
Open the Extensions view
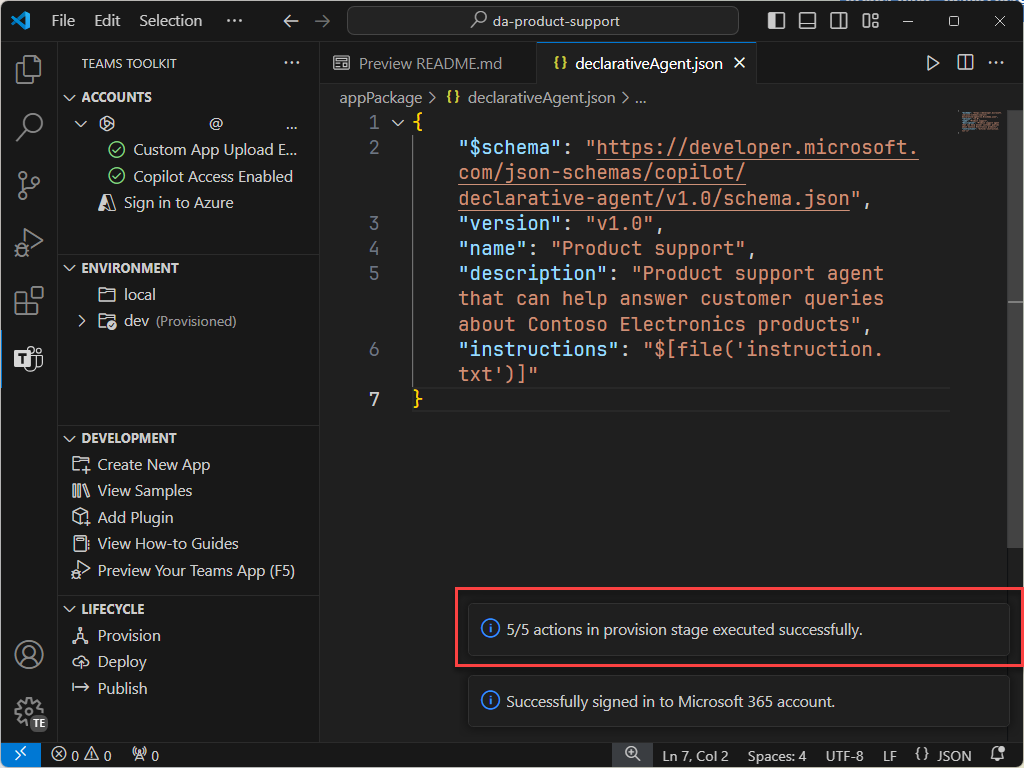[27, 299]
